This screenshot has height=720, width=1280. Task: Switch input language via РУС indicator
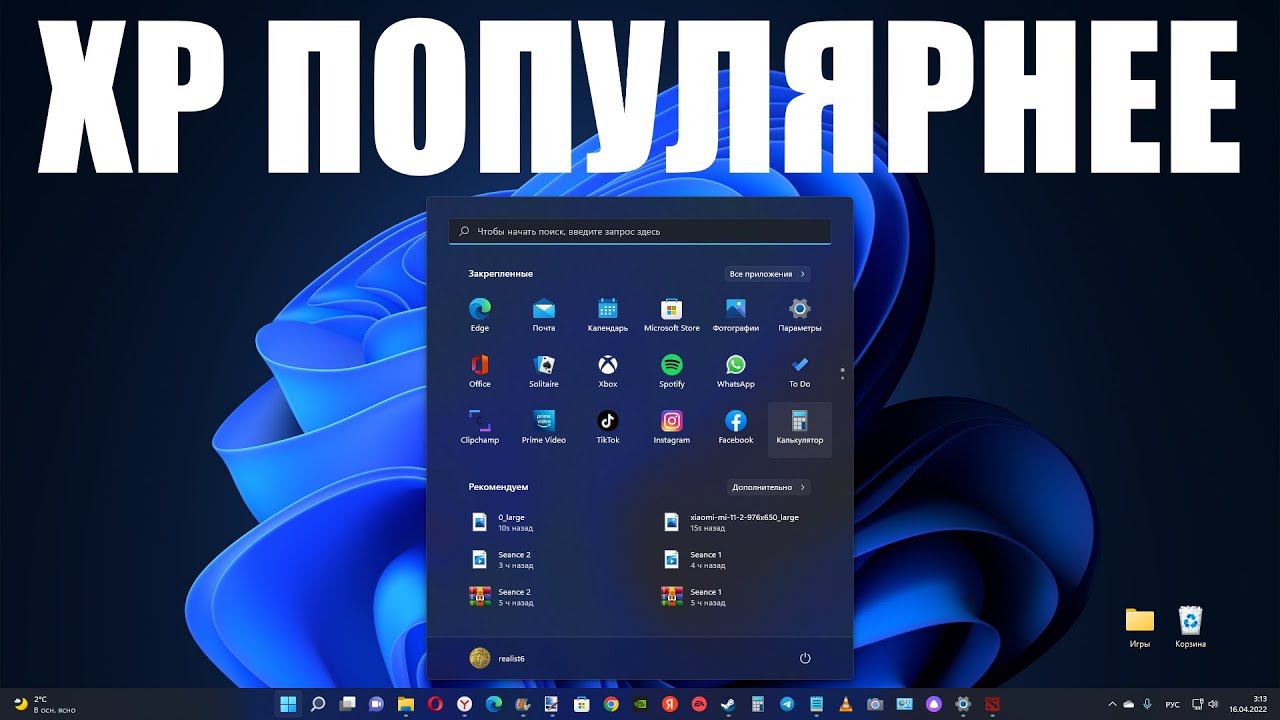[1173, 704]
